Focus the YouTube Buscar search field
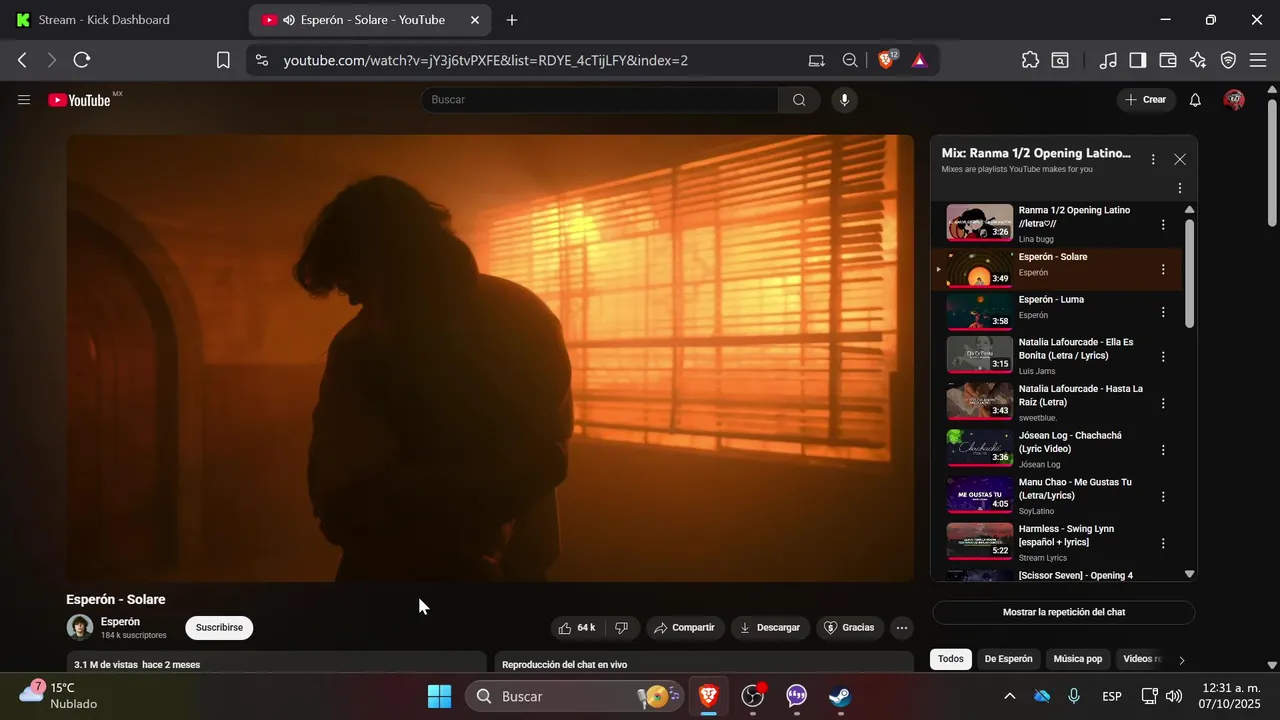1280x720 pixels. [600, 100]
